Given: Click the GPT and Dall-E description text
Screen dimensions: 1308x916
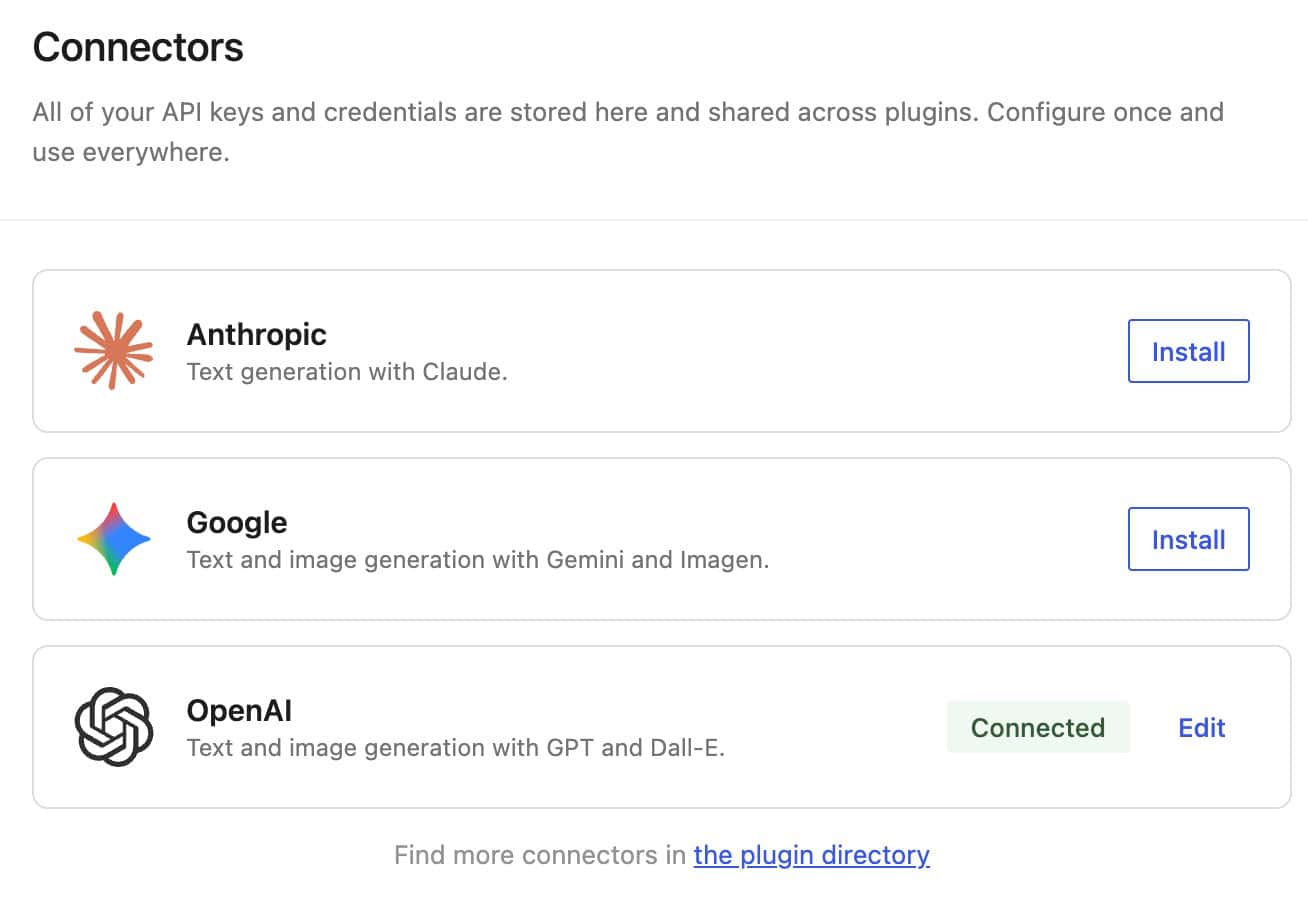Looking at the screenshot, I should tap(455, 748).
